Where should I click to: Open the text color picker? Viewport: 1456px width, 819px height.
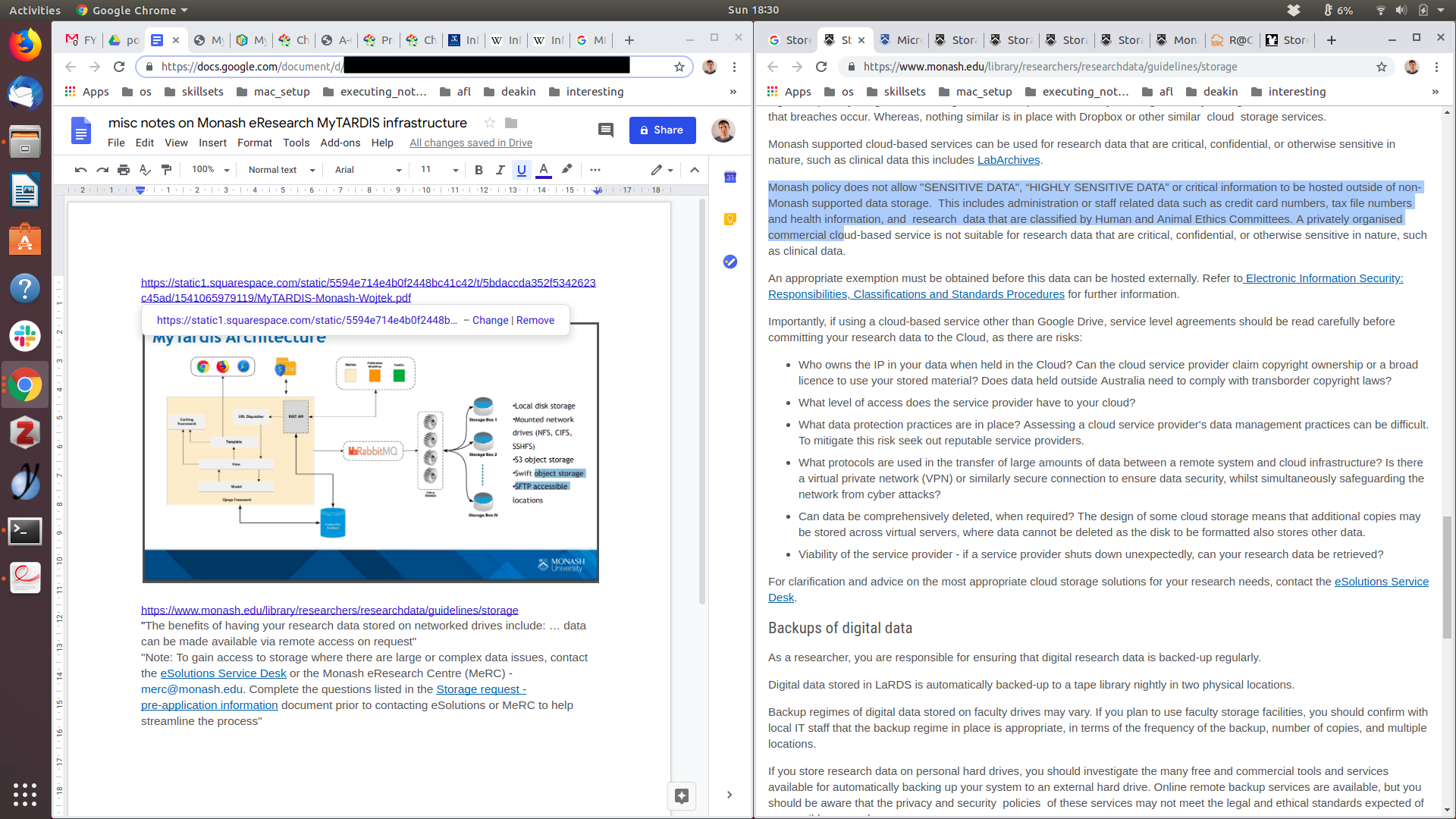[x=543, y=170]
